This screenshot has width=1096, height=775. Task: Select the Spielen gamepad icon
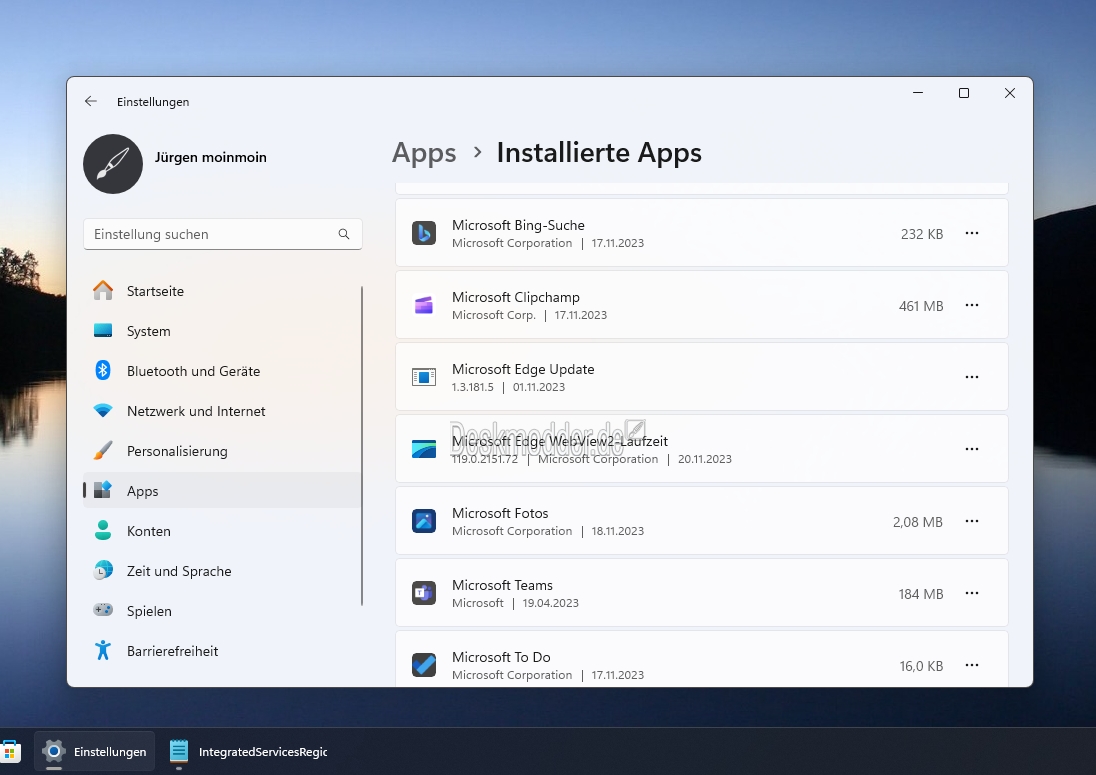(x=103, y=610)
